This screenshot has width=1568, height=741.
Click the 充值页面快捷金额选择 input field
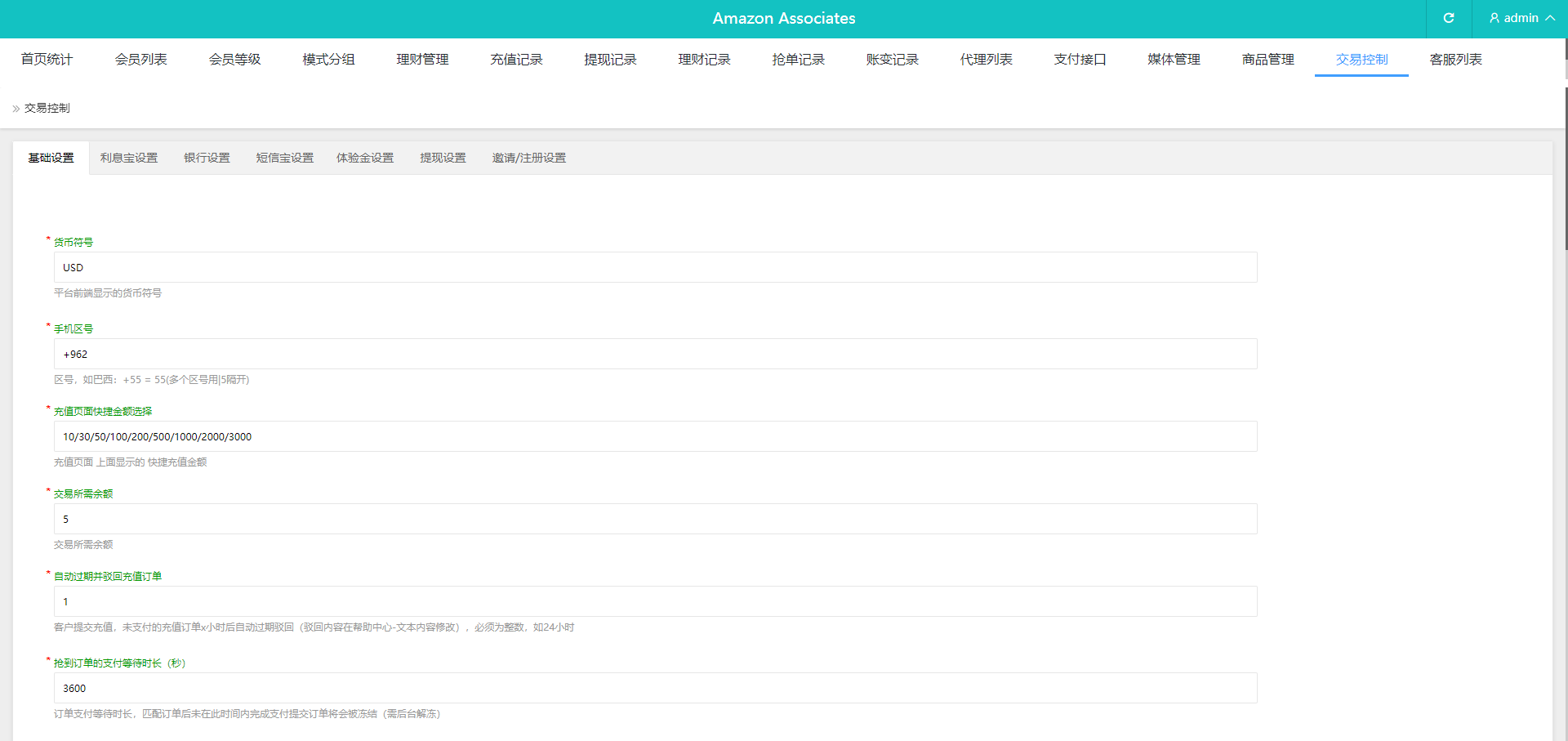pos(655,436)
